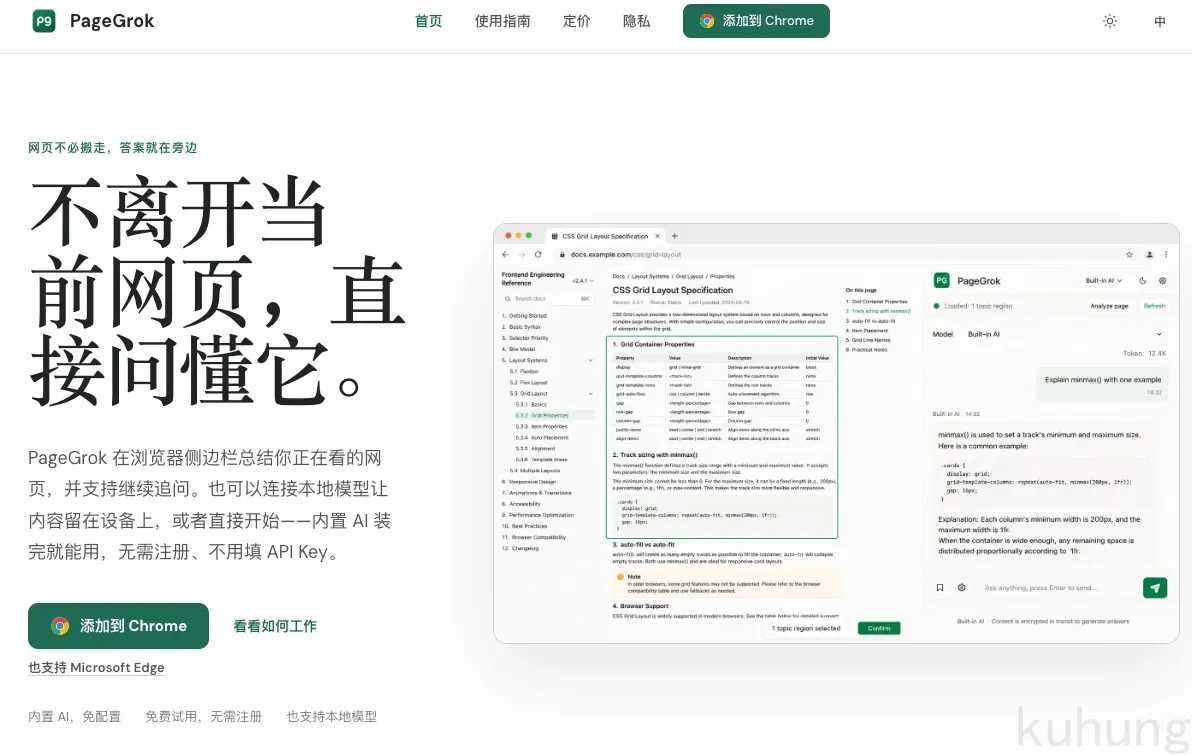
Task: Click the green Refresh link in demo panel
Action: [1154, 306]
